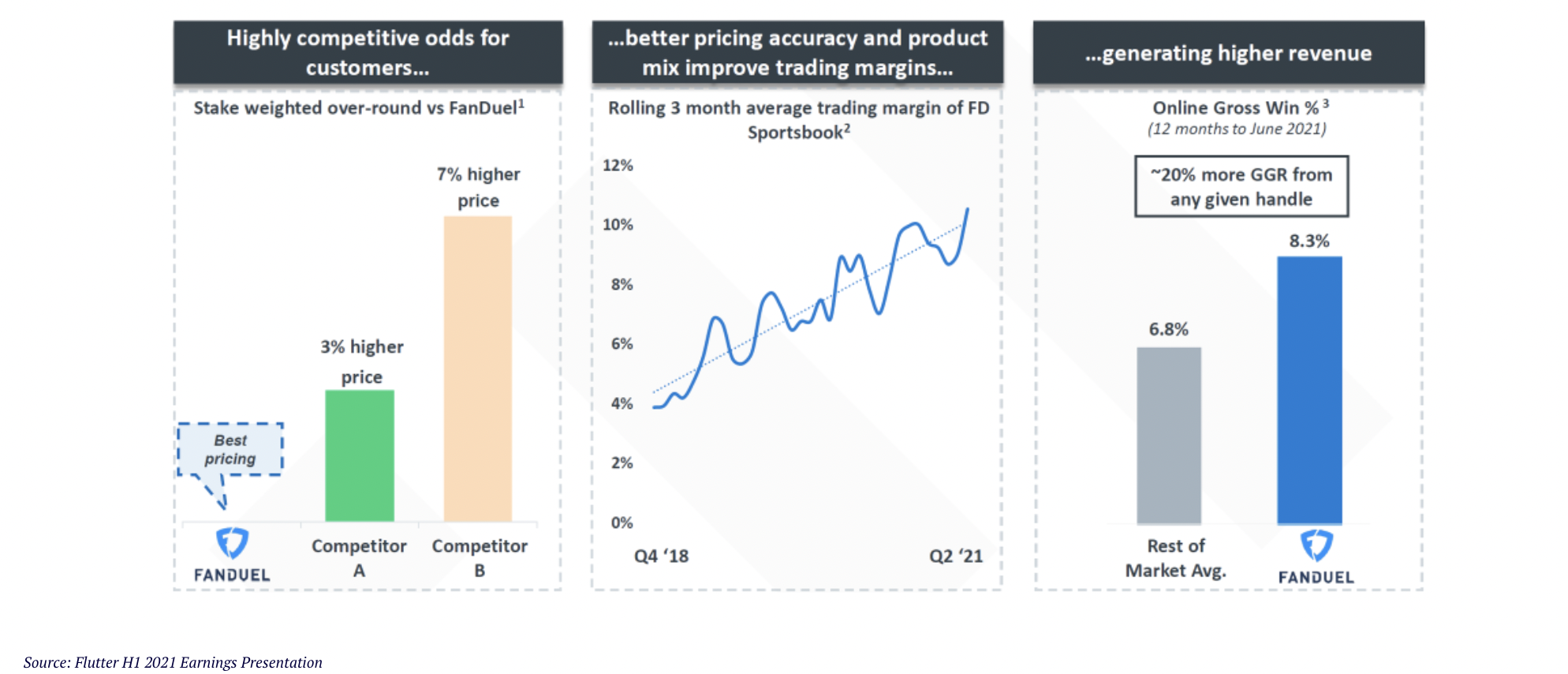The height and width of the screenshot is (674, 1568).
Task: Select the 'better pricing accuracy' header banner
Action: coord(797,53)
